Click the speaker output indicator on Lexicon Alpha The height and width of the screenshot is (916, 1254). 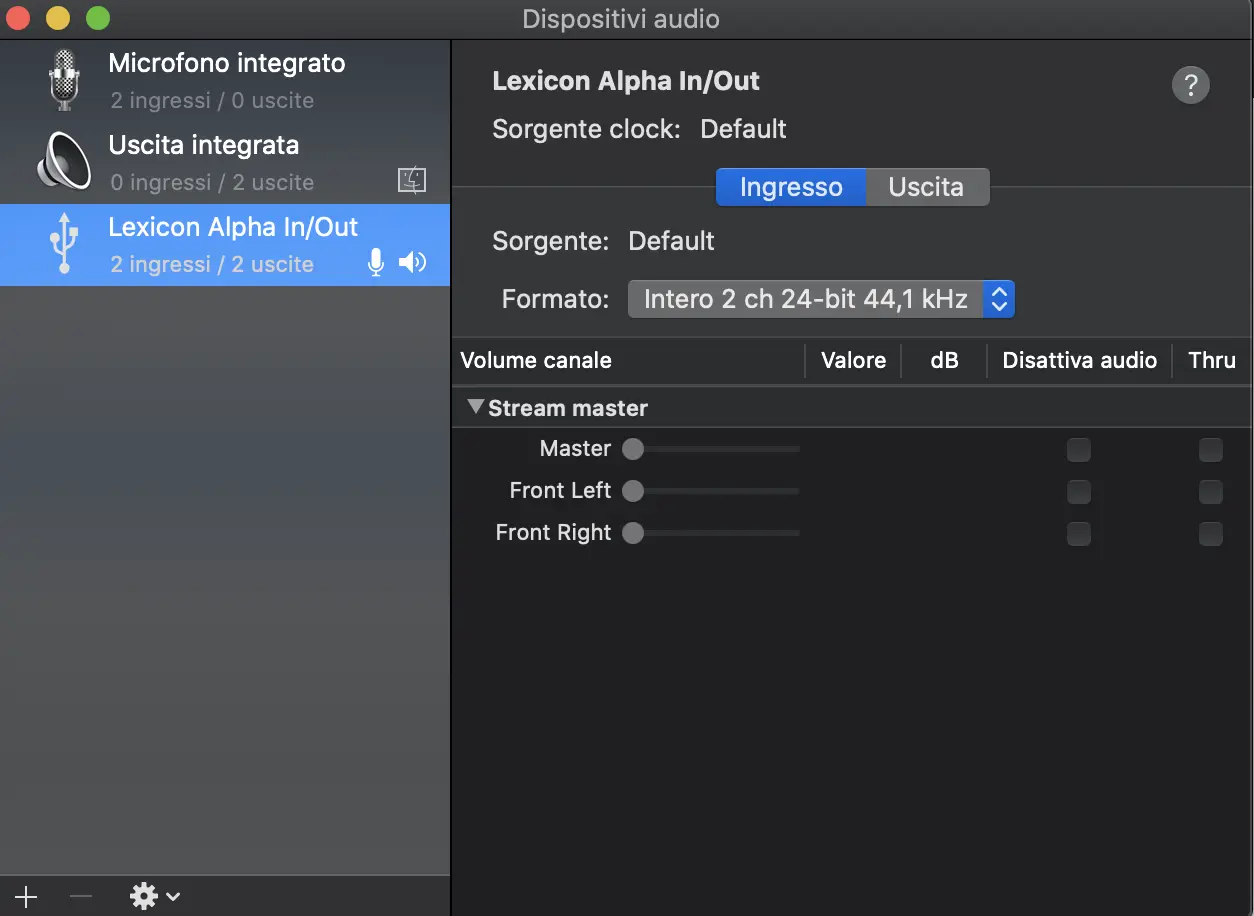click(x=412, y=263)
